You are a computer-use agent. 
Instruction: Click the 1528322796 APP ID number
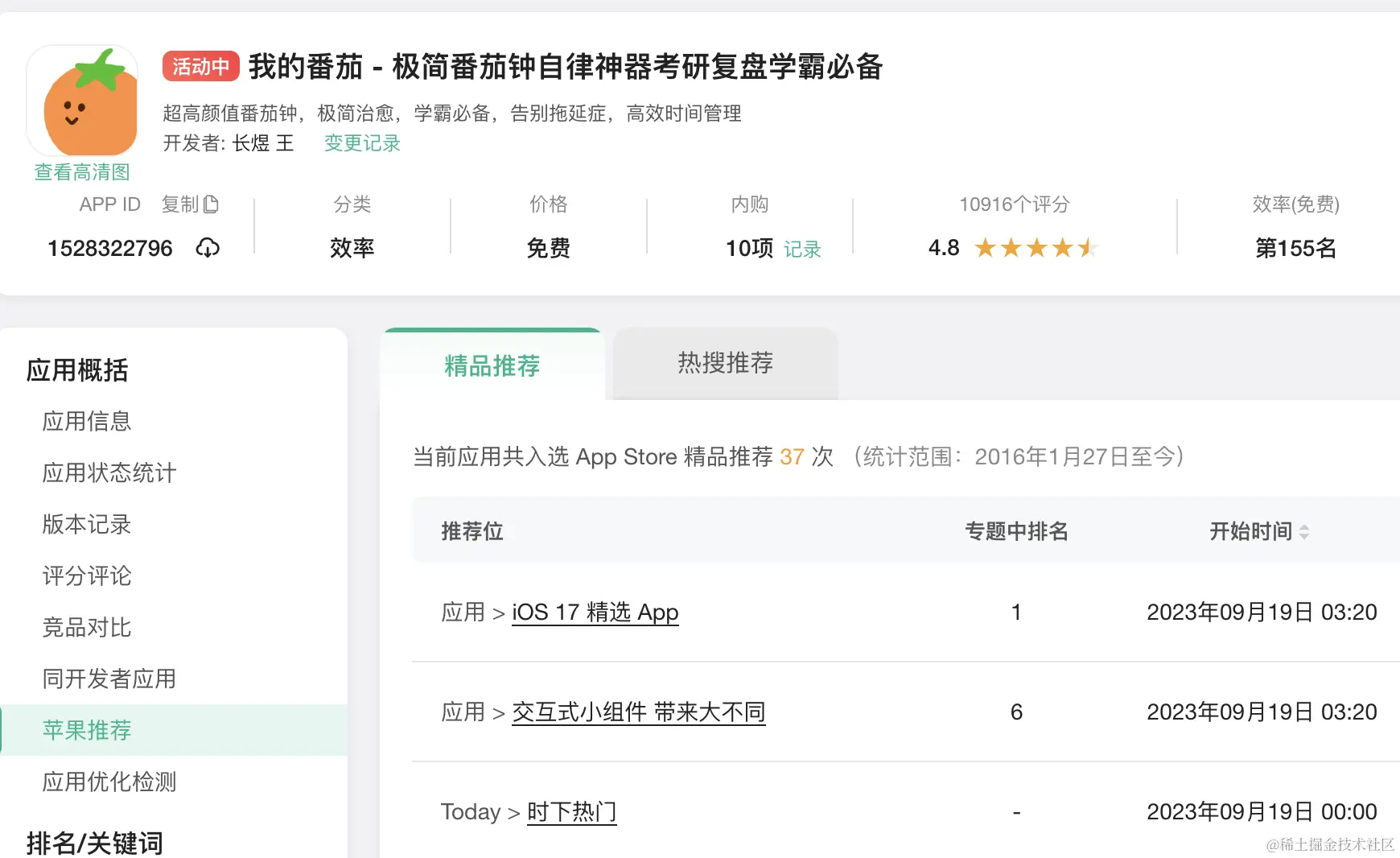click(110, 248)
